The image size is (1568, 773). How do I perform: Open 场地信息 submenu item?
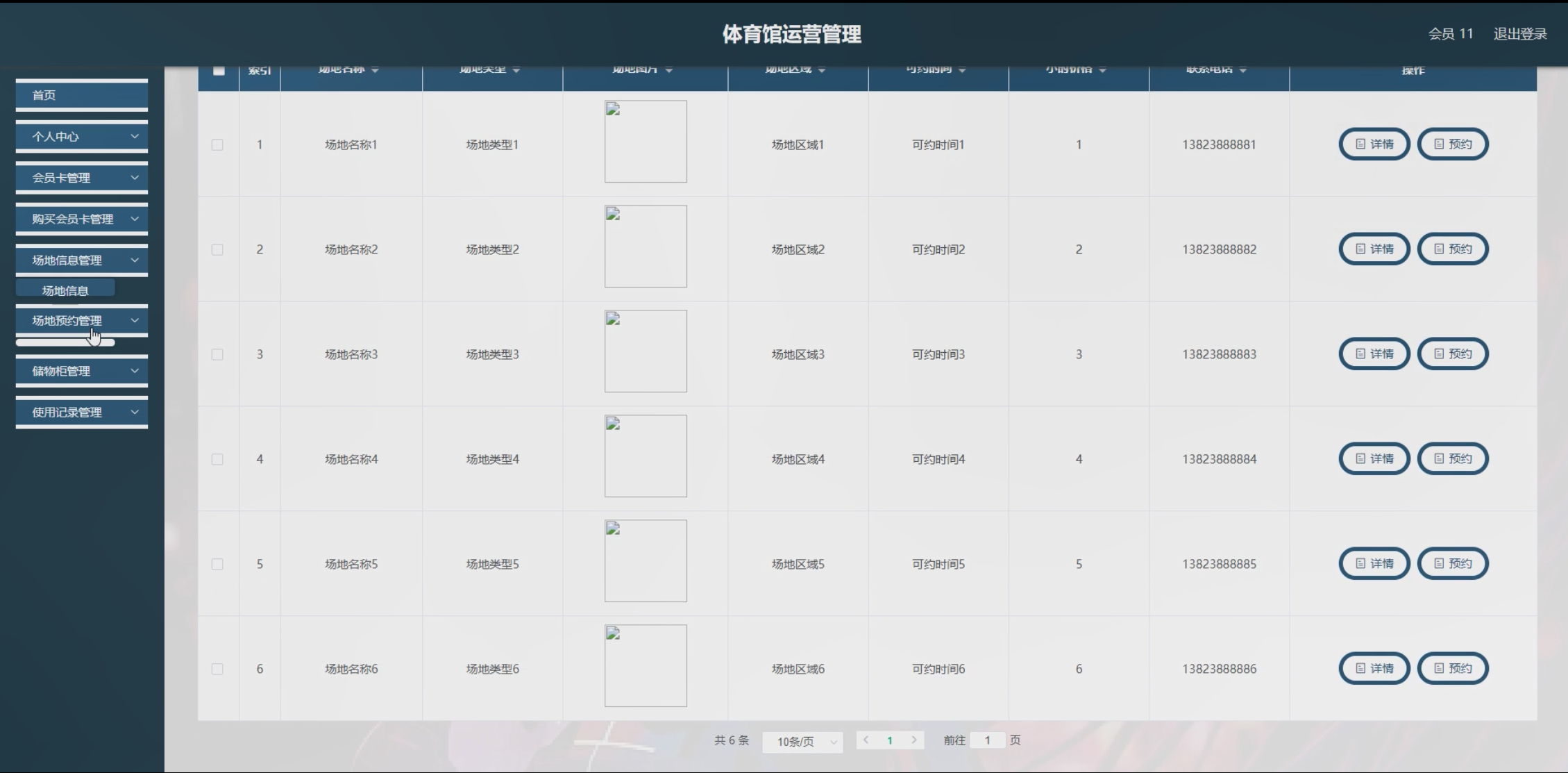click(x=65, y=290)
